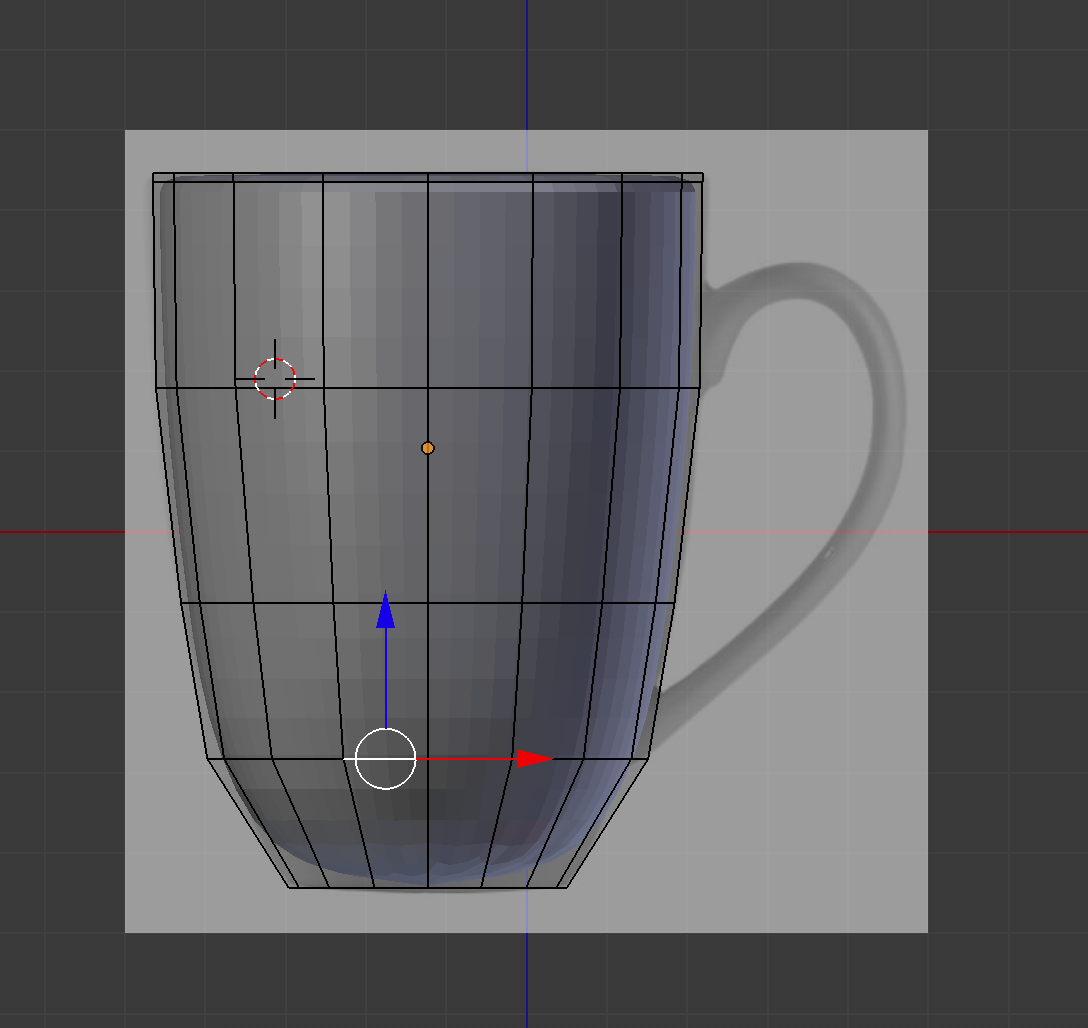Image resolution: width=1088 pixels, height=1028 pixels.
Task: Click the red X-axis manipulator arrow
Action: click(534, 759)
